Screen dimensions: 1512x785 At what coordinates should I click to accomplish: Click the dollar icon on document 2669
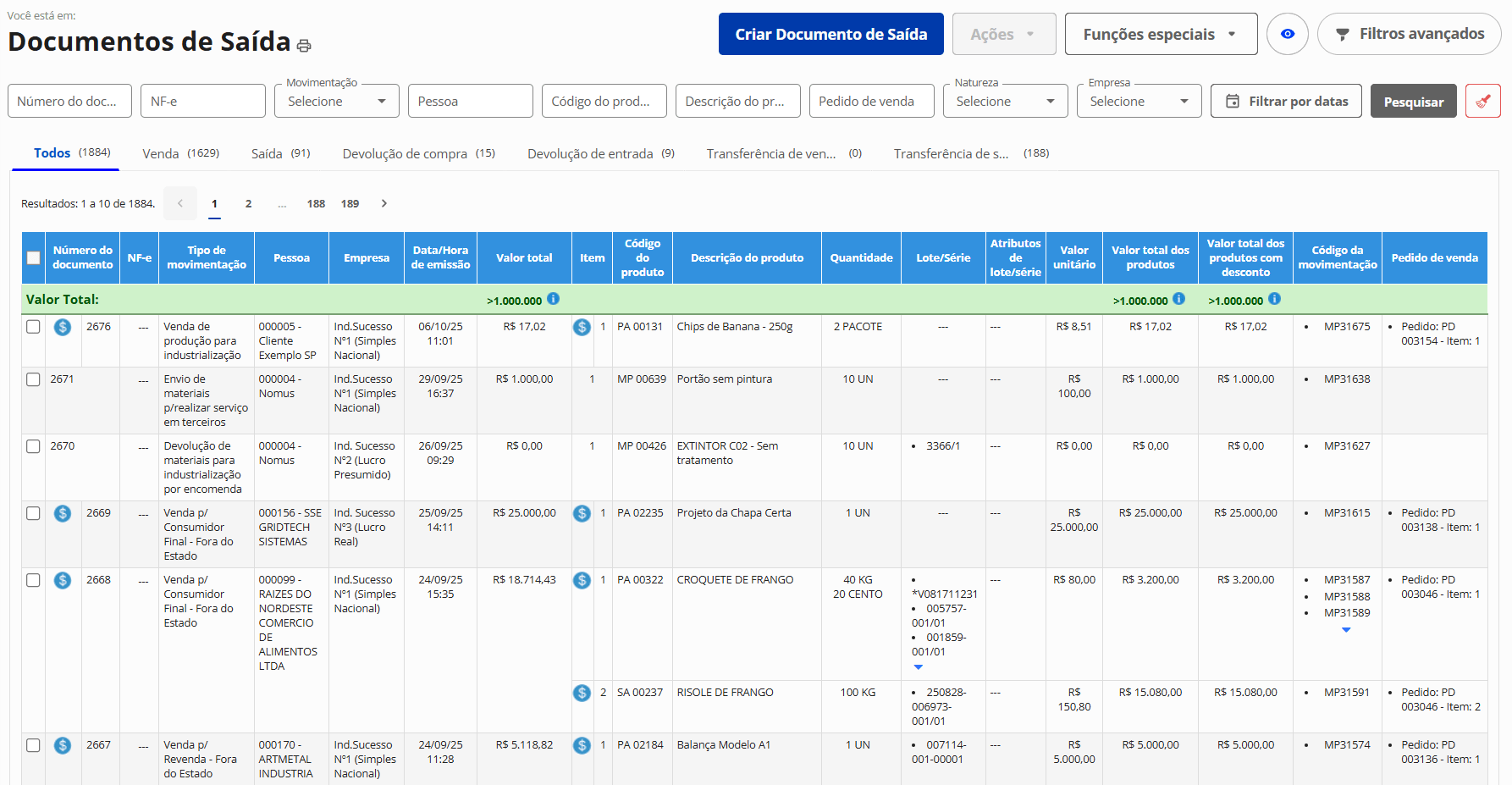click(63, 513)
